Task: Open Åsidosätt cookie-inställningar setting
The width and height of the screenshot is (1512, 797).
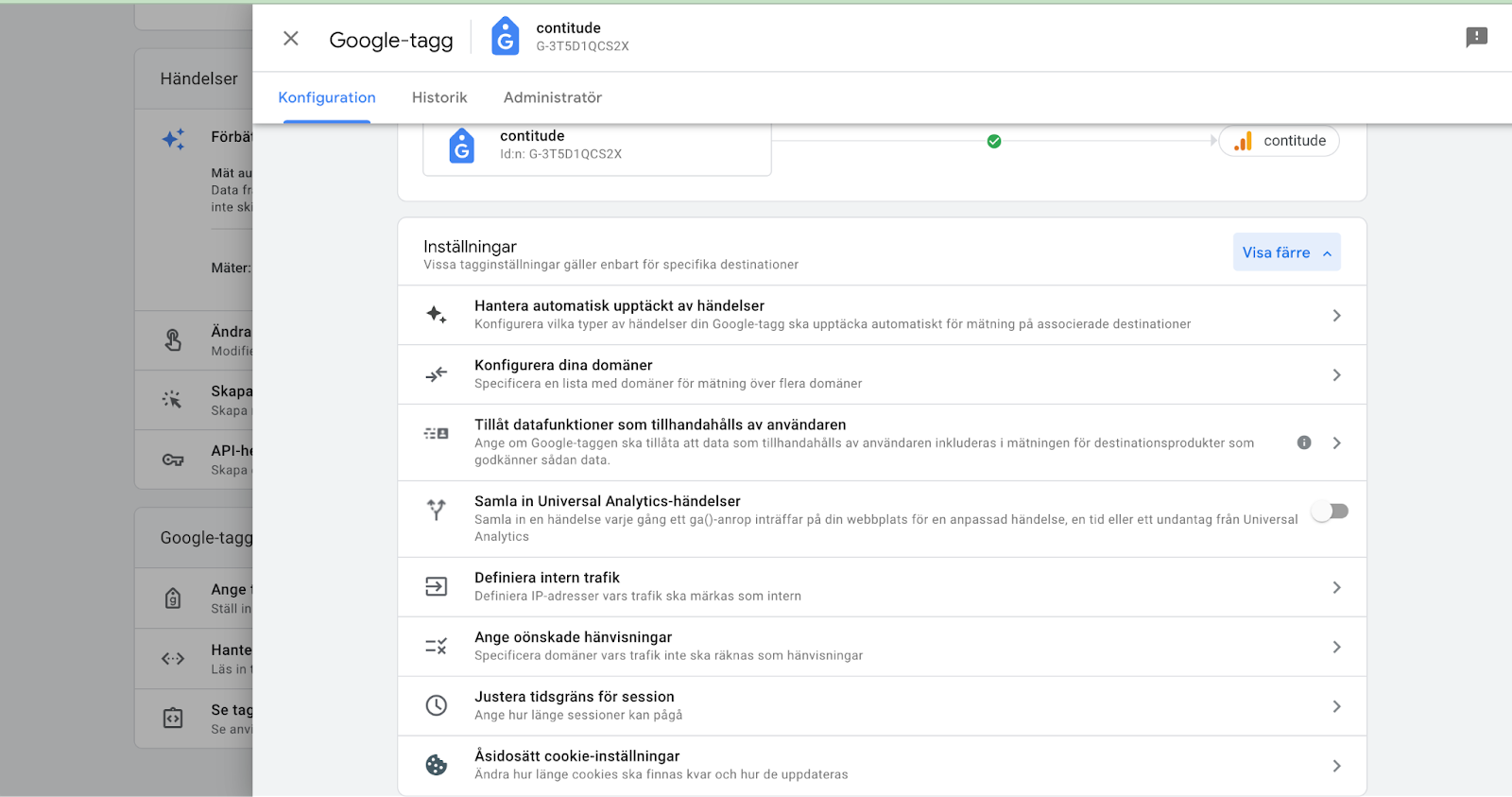Action: tap(883, 766)
